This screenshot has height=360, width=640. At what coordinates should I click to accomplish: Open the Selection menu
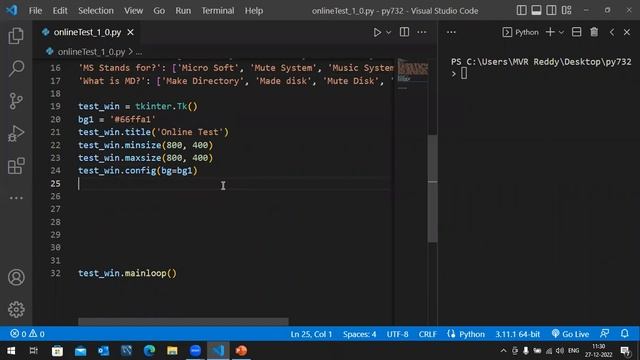[96, 11]
